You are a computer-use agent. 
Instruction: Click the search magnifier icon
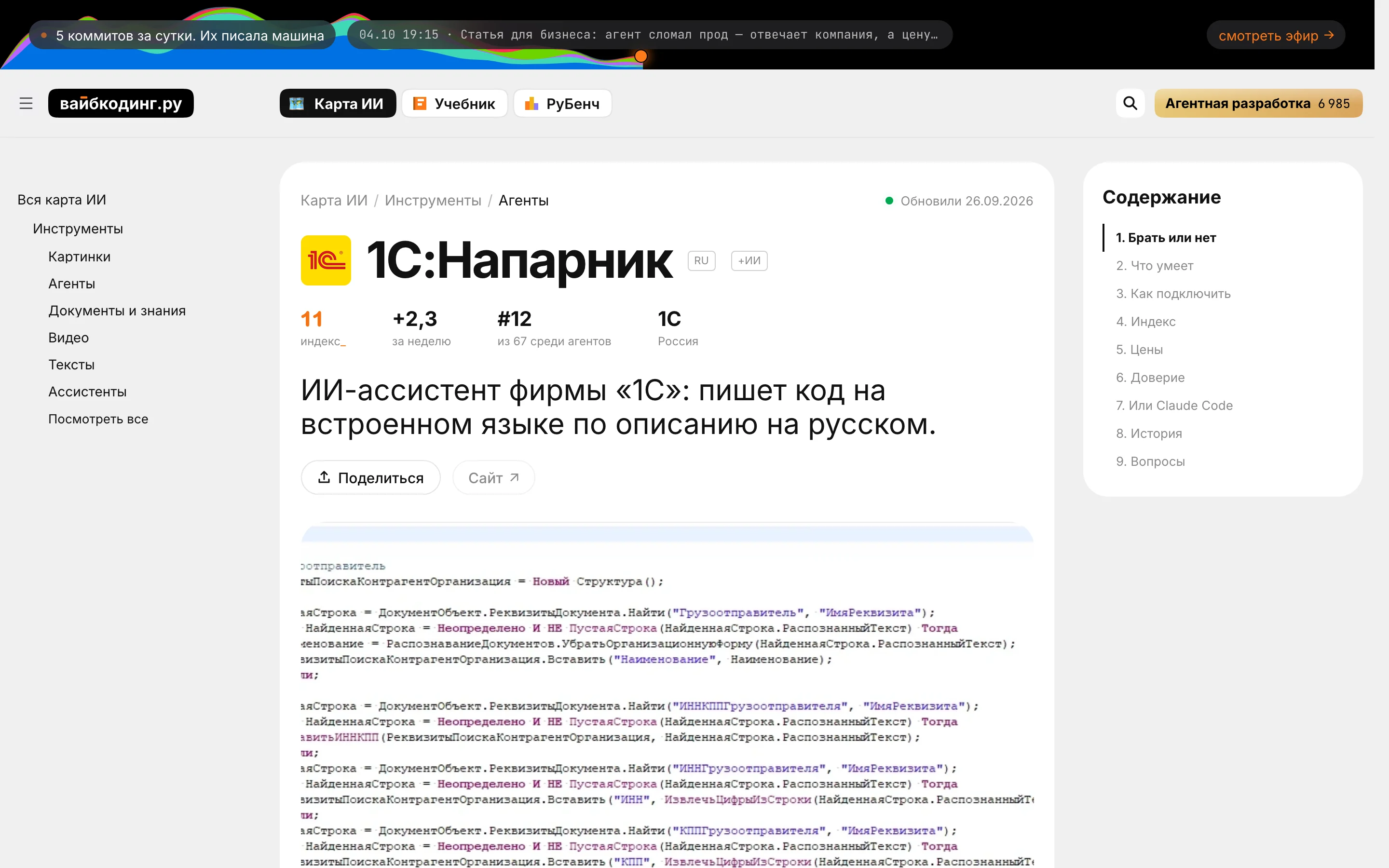[1130, 103]
